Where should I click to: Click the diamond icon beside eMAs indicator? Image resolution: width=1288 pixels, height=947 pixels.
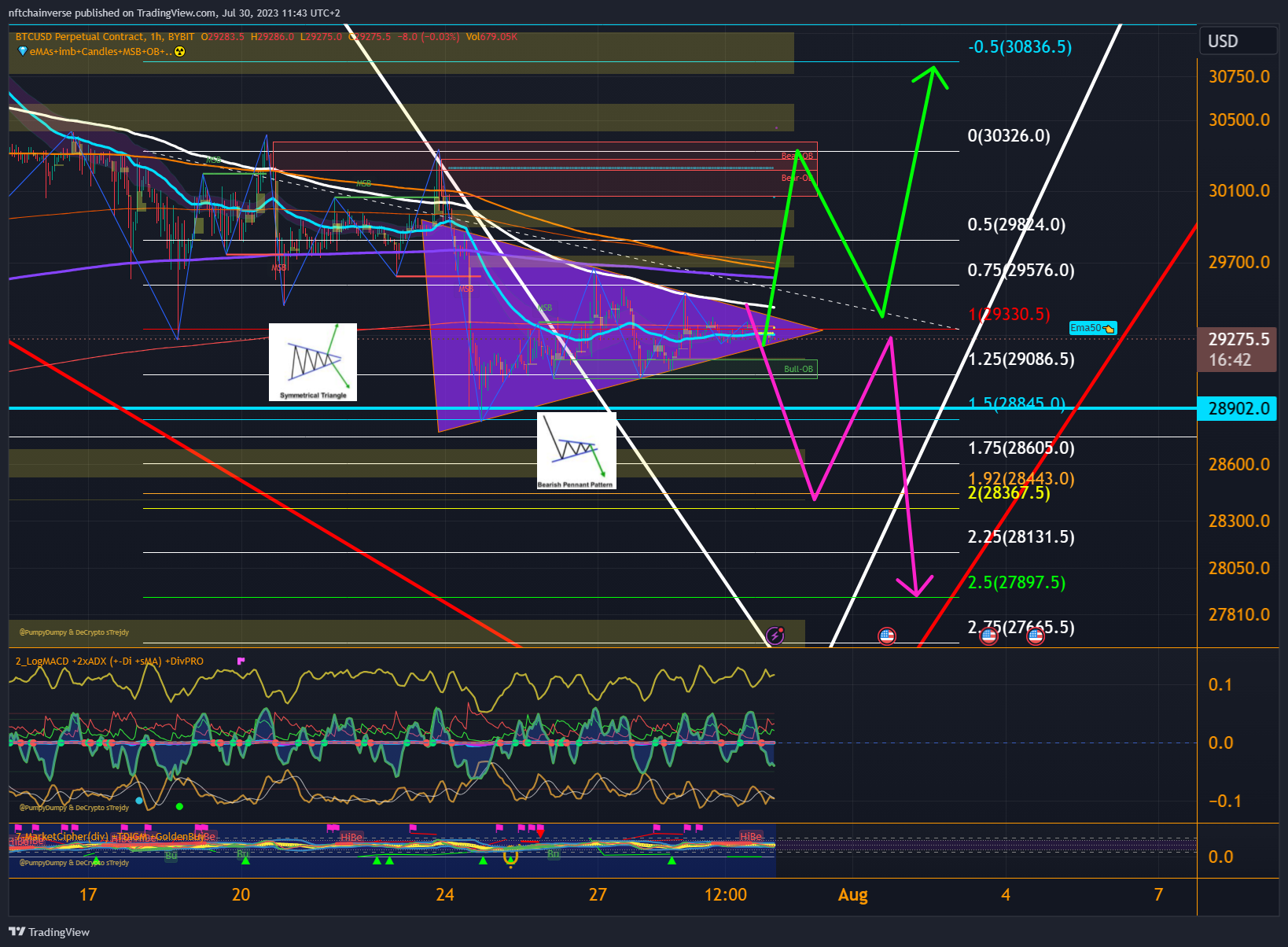(x=22, y=51)
